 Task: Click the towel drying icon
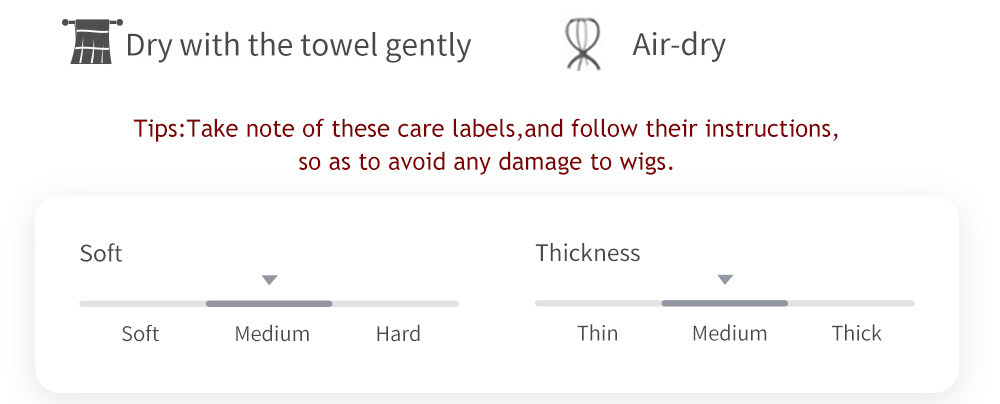tap(92, 41)
